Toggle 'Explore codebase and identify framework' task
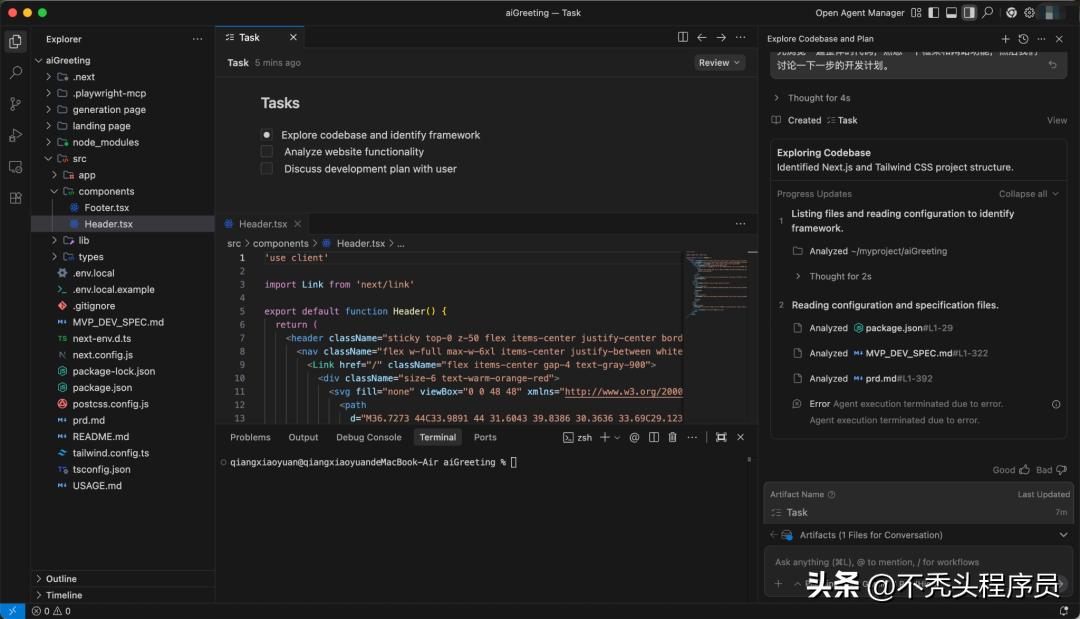Screen dimensions: 1080x619 coord(266,135)
